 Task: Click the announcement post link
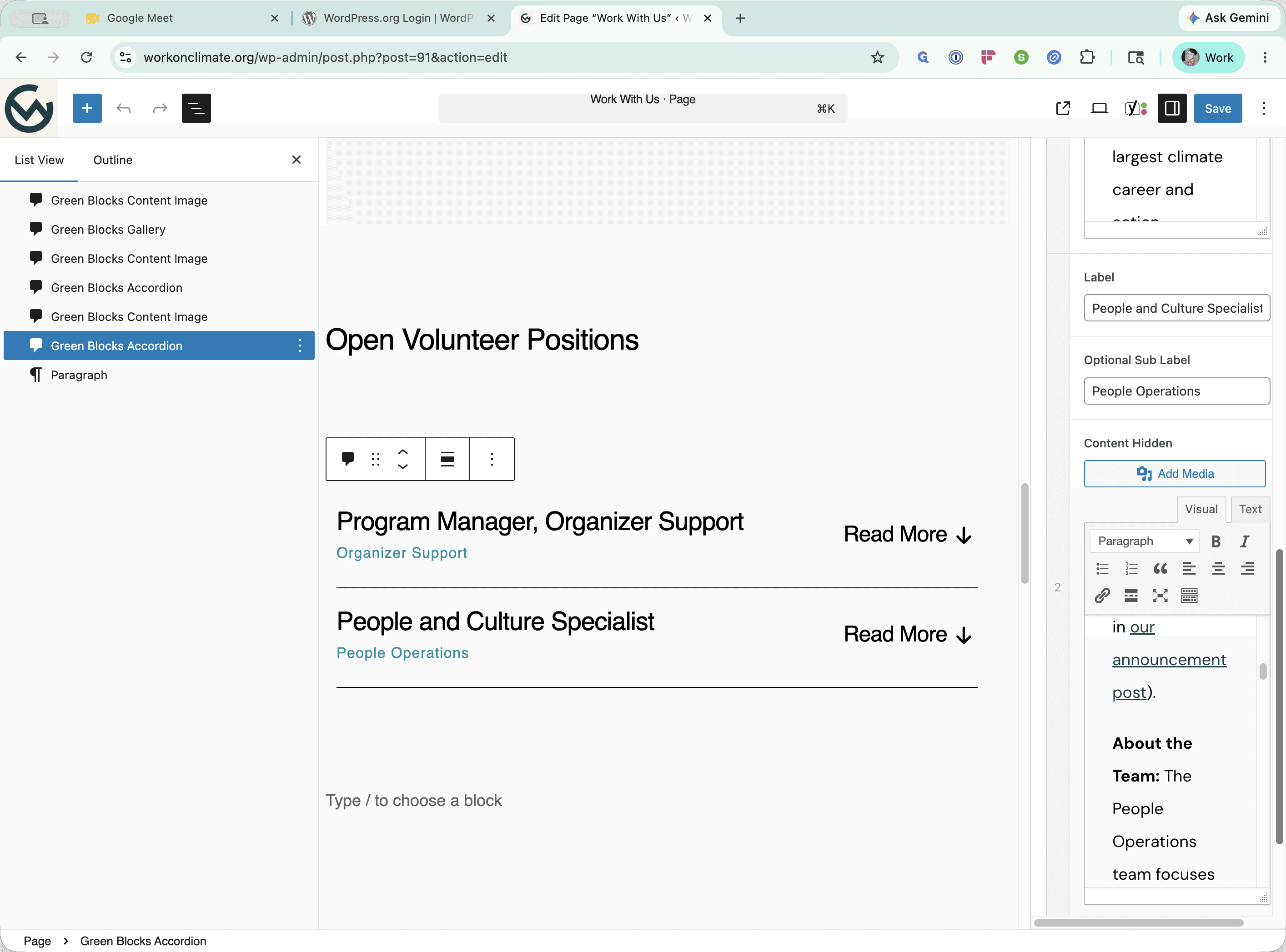pyautogui.click(x=1169, y=660)
